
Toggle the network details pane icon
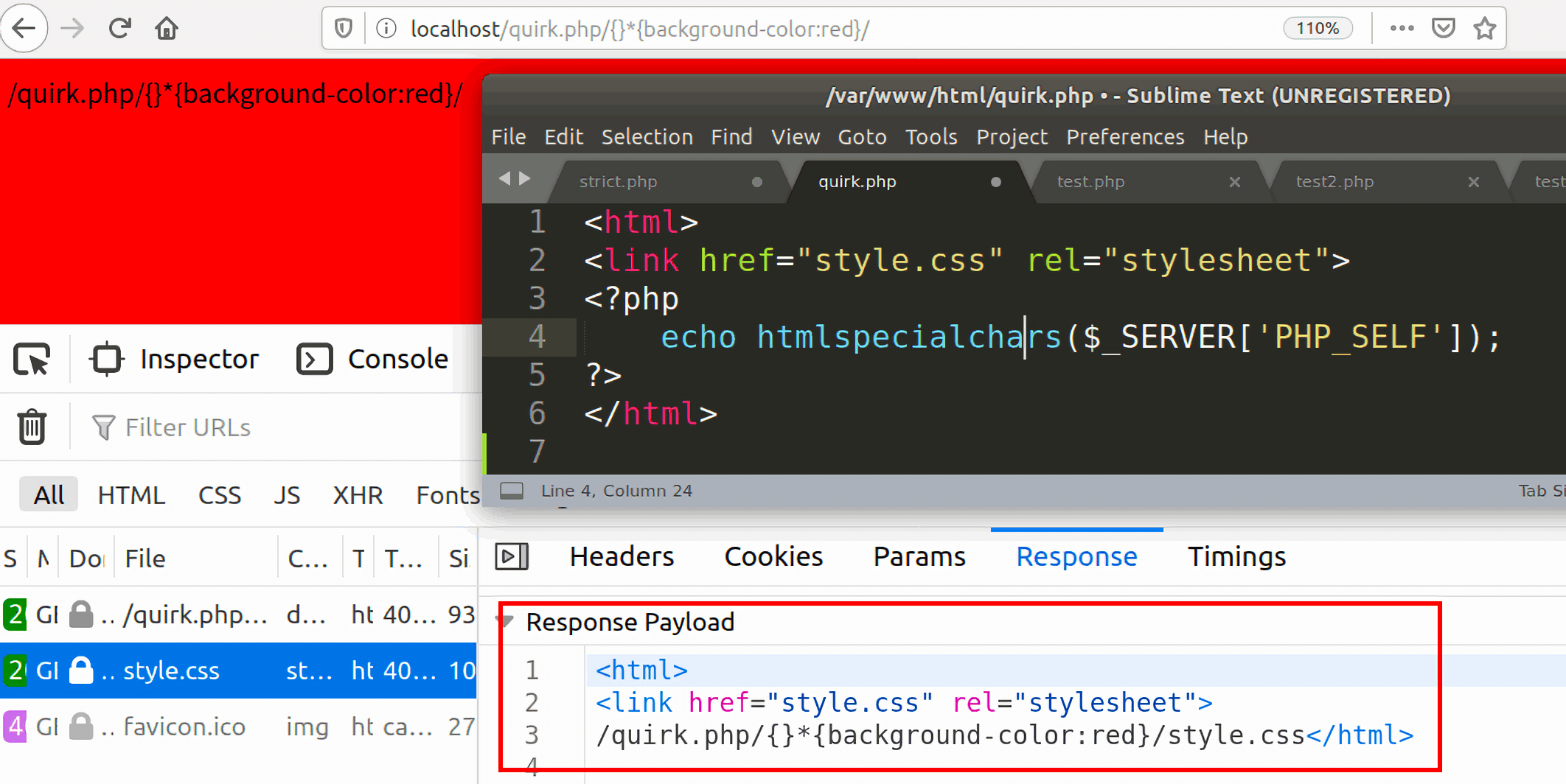tap(512, 557)
